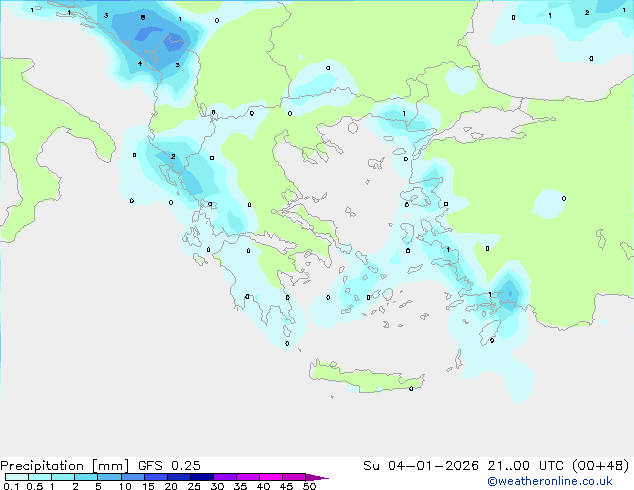Select the 20–25 mm legend swatch
Image resolution: width=634 pixels, height=490 pixels.
[178, 477]
